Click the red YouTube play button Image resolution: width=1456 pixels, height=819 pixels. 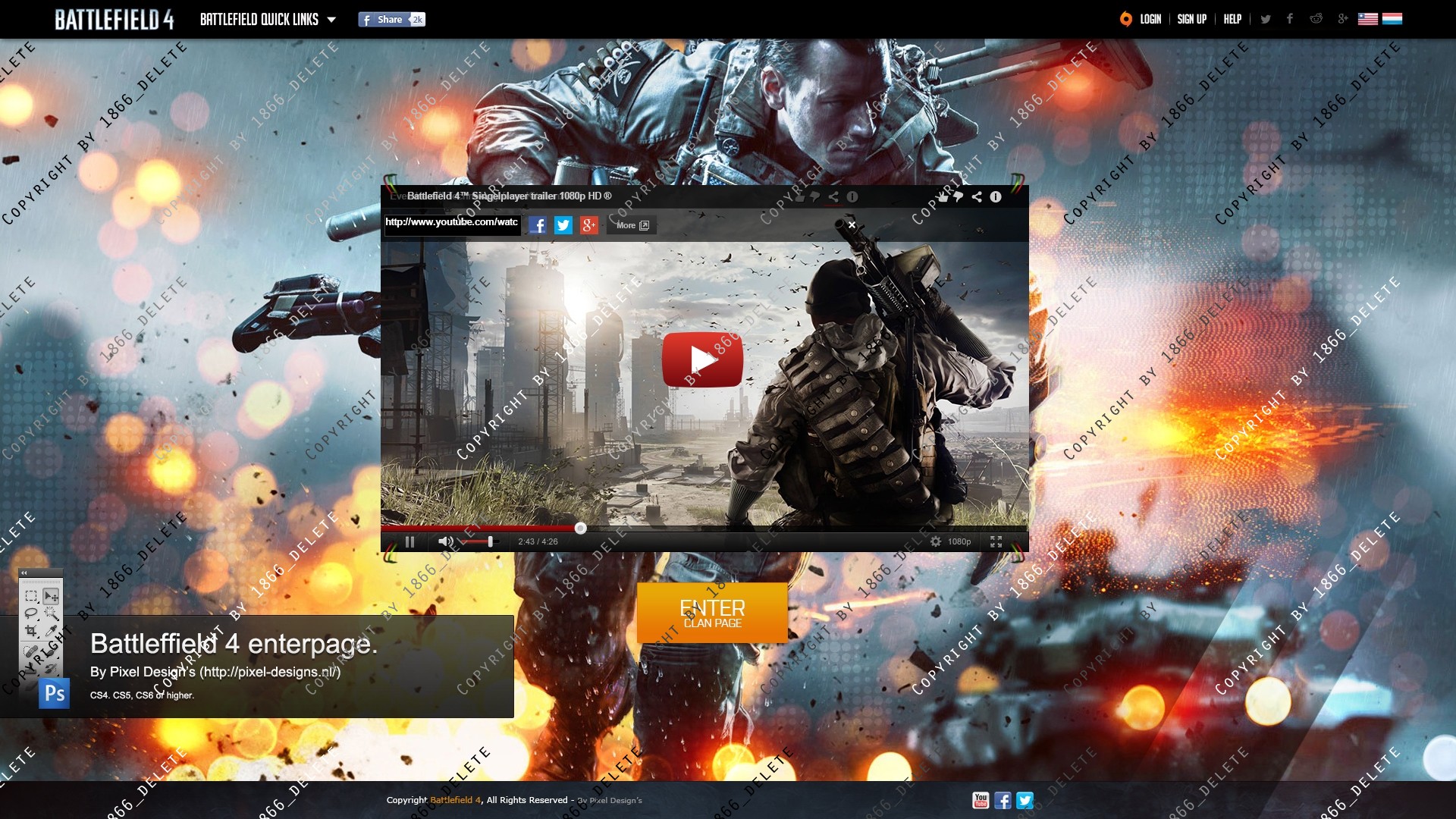702,359
